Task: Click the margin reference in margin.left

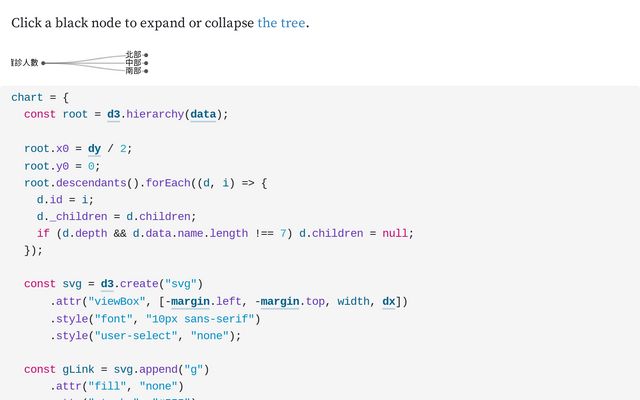Action: [189, 301]
